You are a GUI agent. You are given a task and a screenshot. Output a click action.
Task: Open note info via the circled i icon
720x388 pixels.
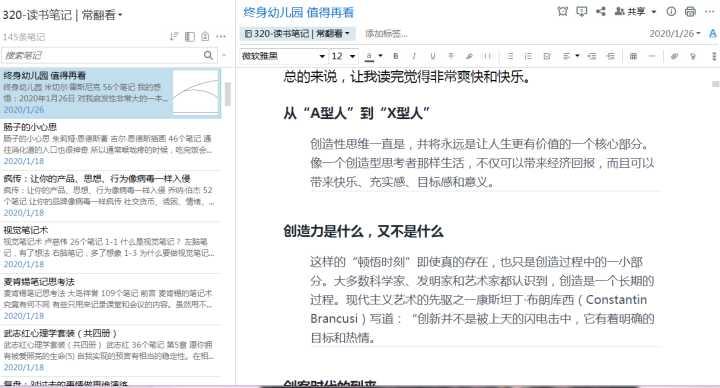[671, 11]
